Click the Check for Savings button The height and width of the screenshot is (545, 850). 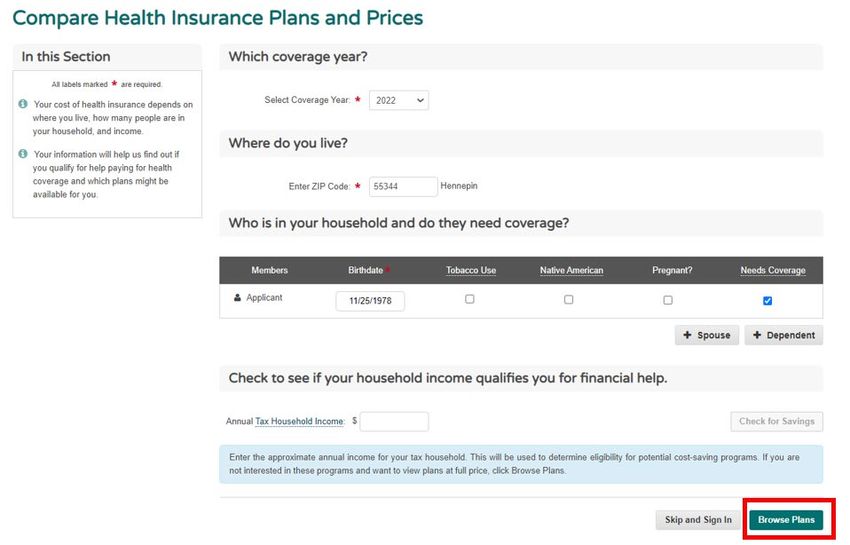[x=776, y=421]
